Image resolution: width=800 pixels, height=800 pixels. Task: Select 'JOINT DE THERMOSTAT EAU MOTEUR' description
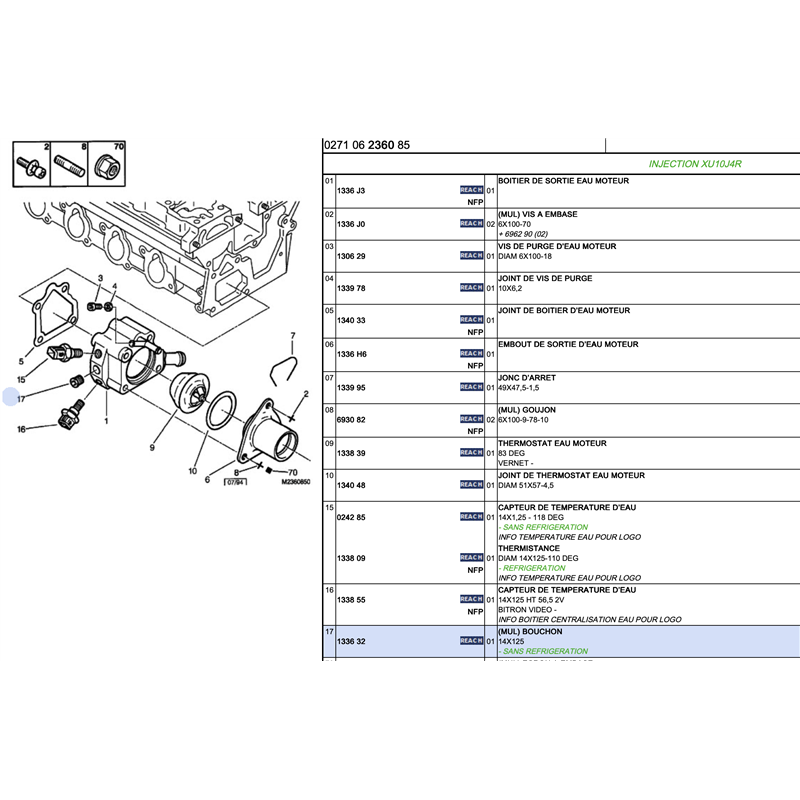tap(571, 475)
